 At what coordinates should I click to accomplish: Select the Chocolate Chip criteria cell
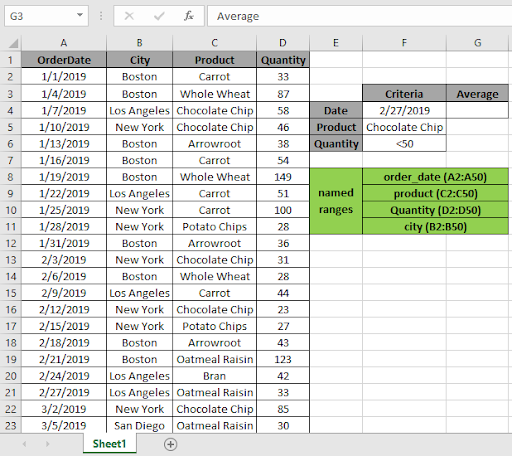tap(404, 127)
